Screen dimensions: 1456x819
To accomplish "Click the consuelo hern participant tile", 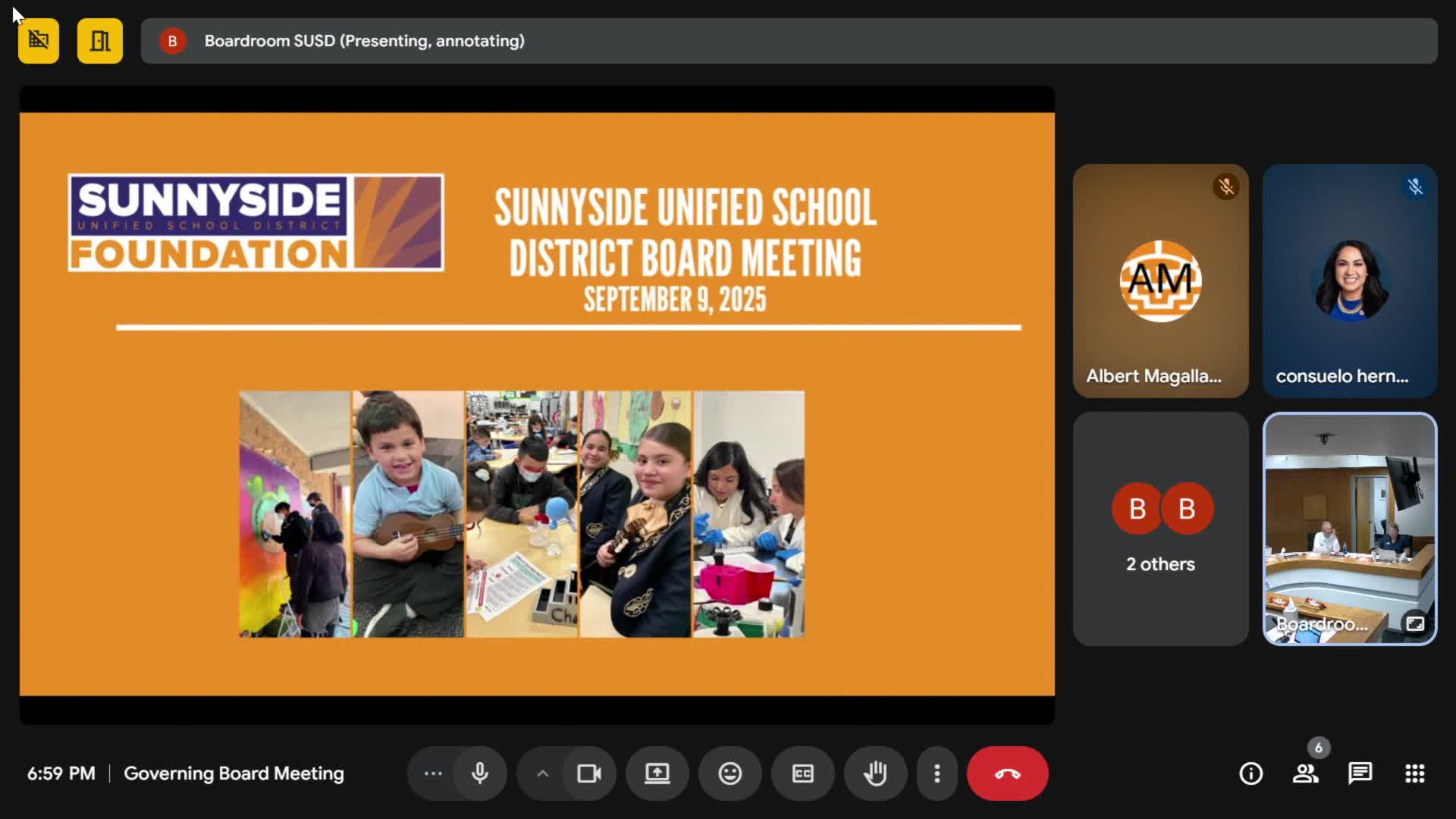I will click(1350, 281).
